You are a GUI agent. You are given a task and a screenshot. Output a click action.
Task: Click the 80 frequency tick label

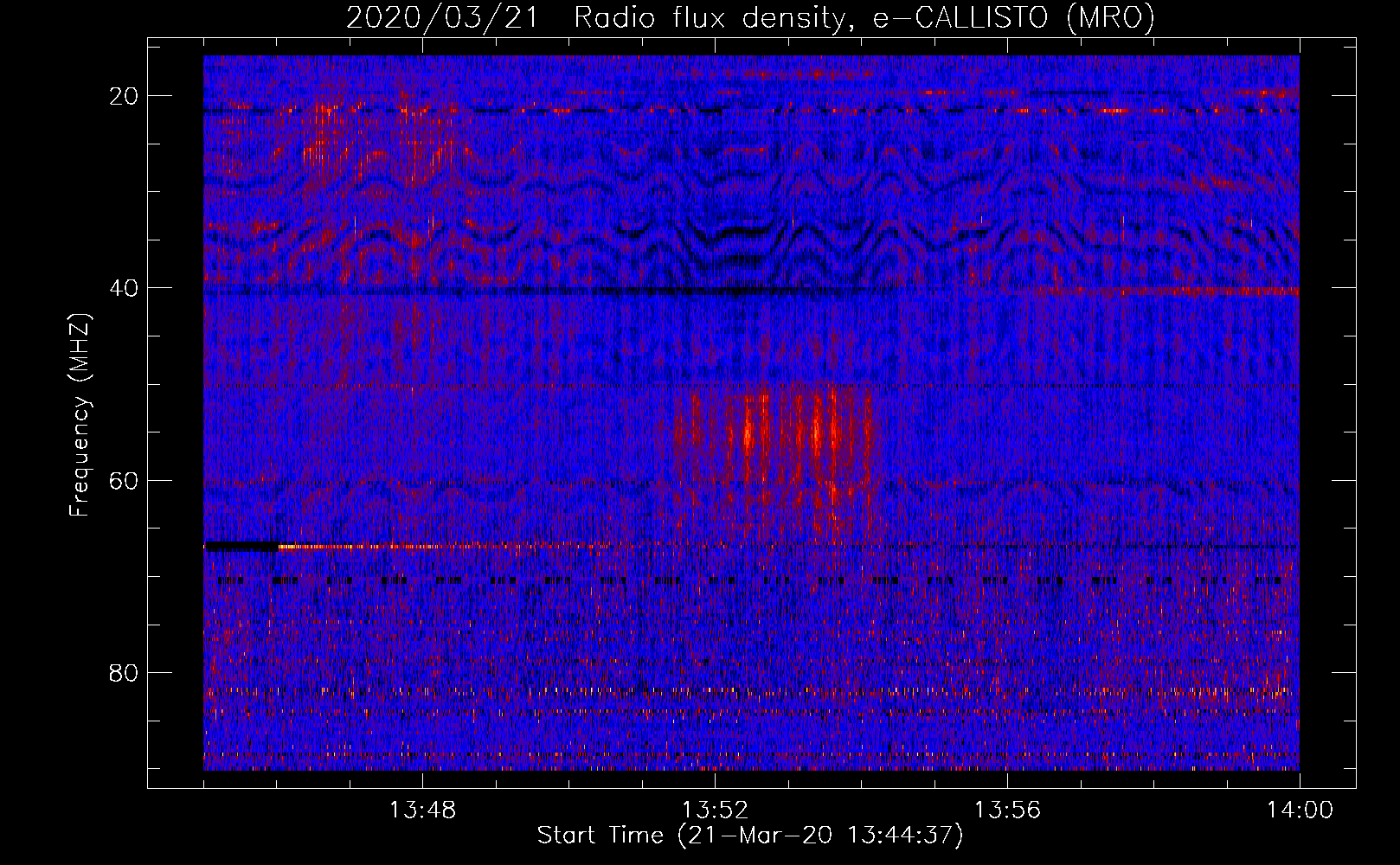coord(124,672)
